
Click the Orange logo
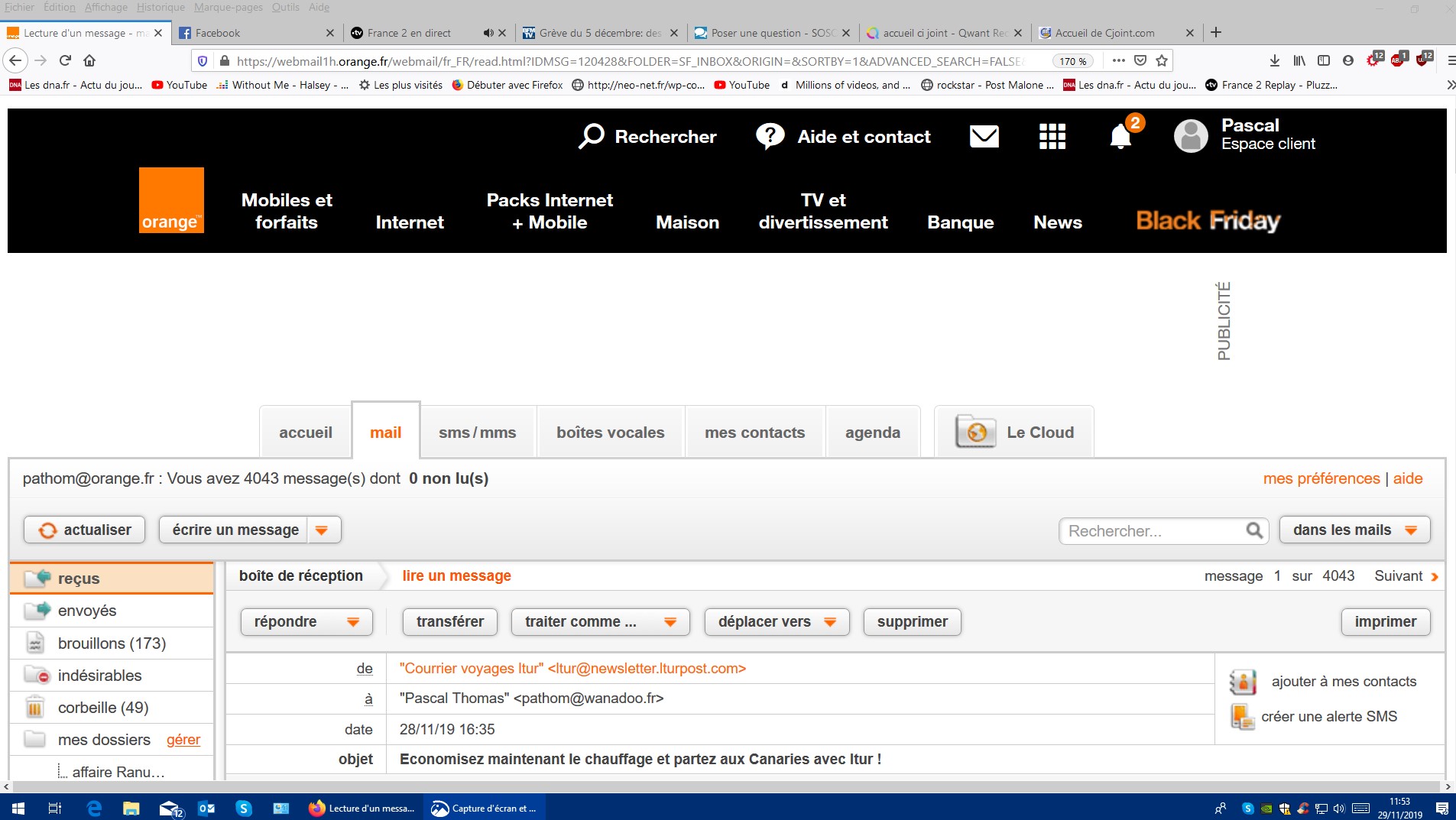(171, 200)
